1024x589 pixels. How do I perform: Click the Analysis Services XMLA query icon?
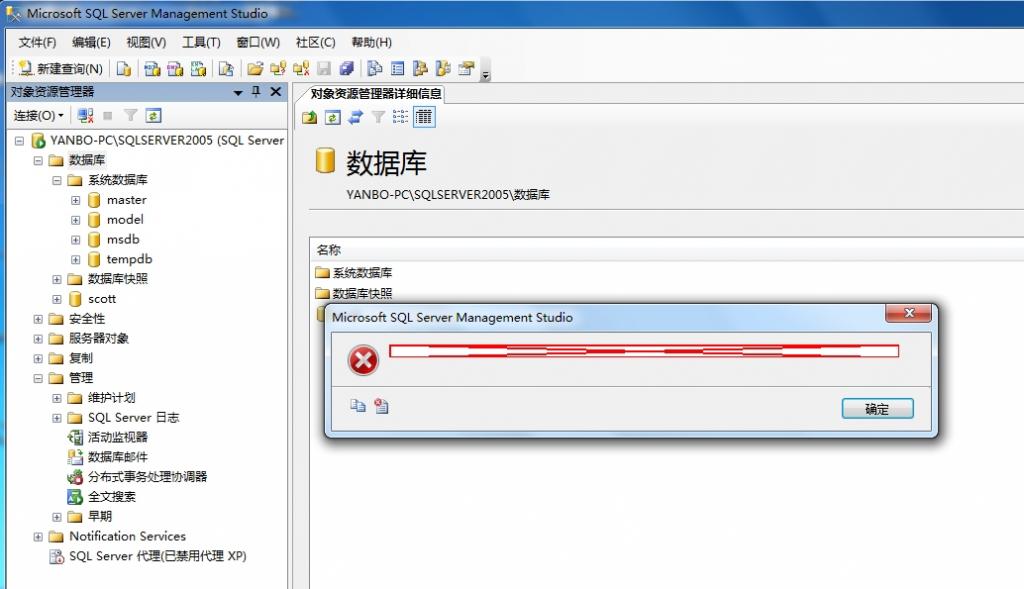click(199, 69)
